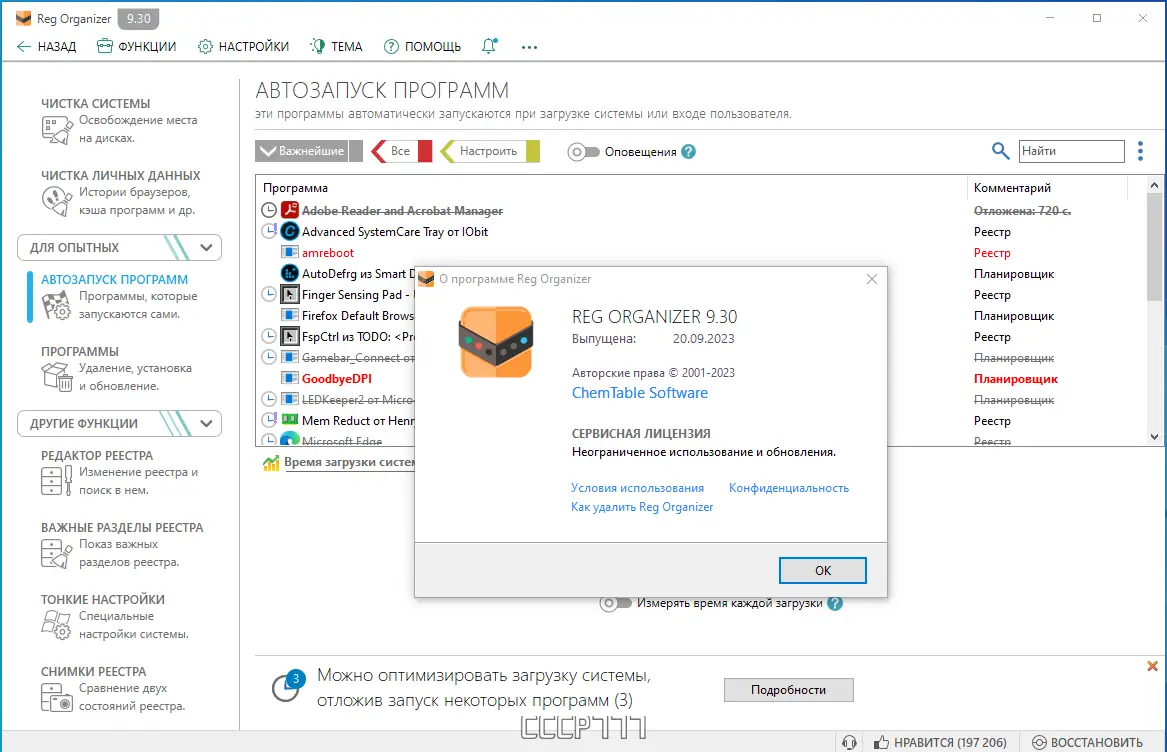Open ChemTable Software link
Image resolution: width=1167 pixels, height=752 pixels.
(639, 393)
